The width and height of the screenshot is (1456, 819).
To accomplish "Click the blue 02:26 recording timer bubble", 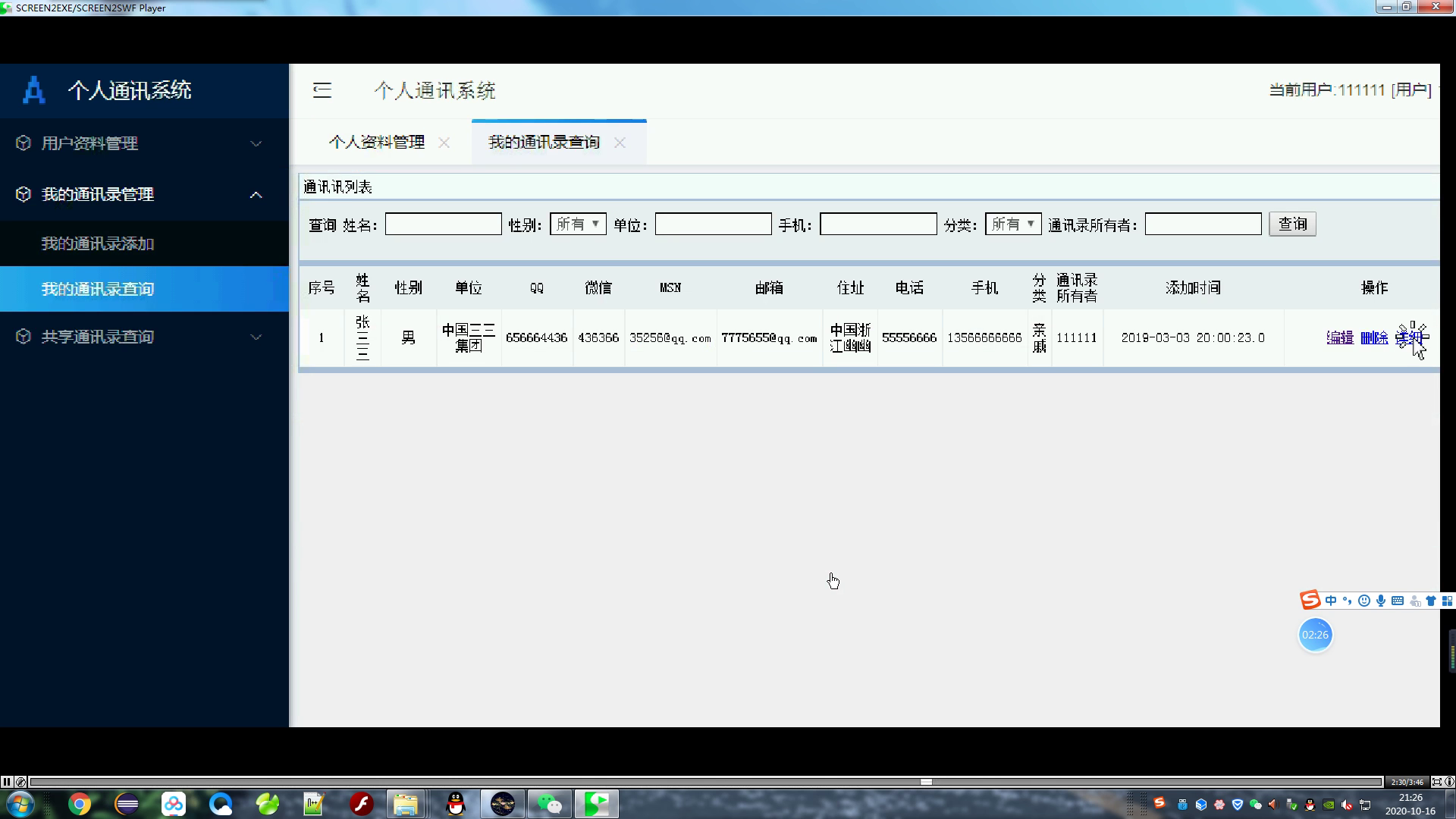I will [x=1315, y=635].
